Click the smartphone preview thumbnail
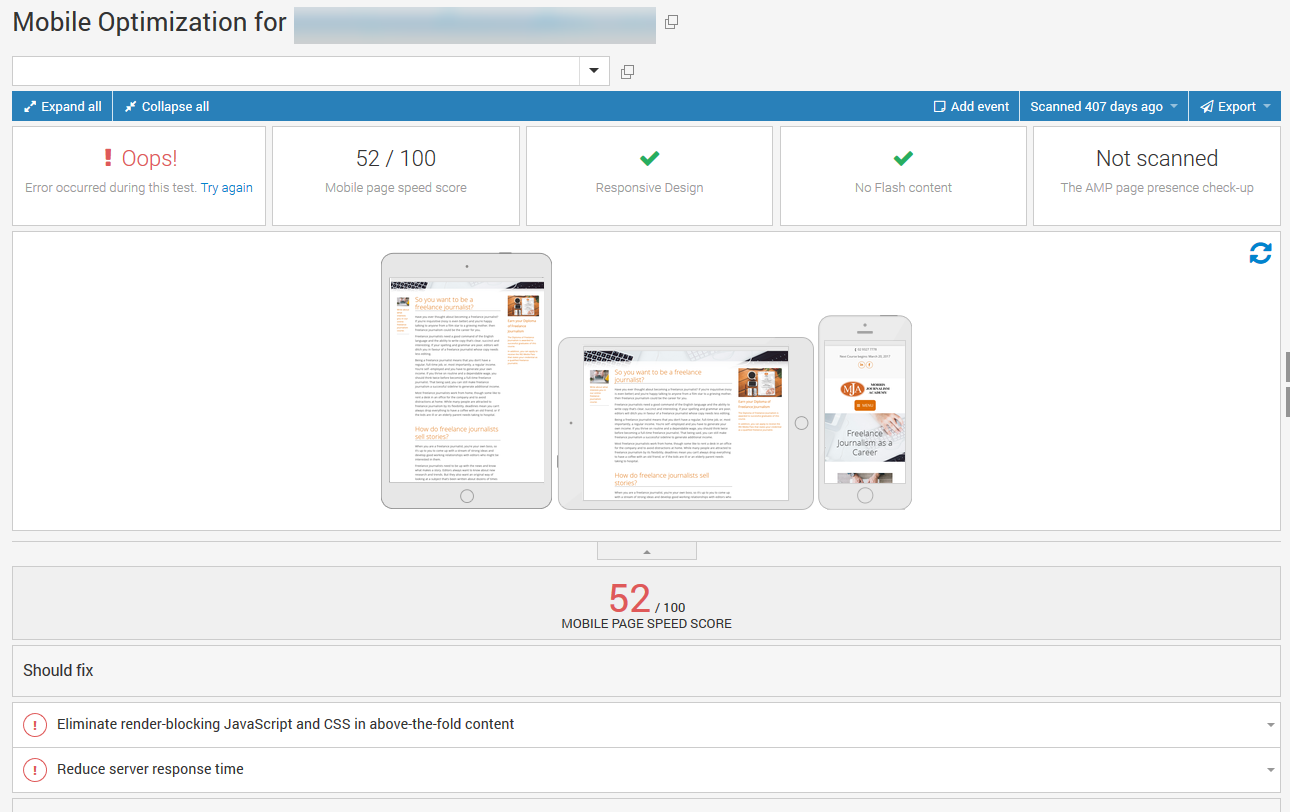 tap(864, 412)
